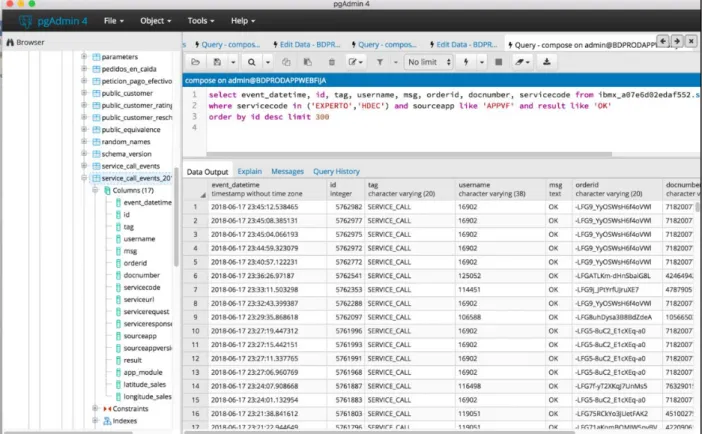Click the tag column header
Screen dimensions: 702x434
(x=410, y=189)
